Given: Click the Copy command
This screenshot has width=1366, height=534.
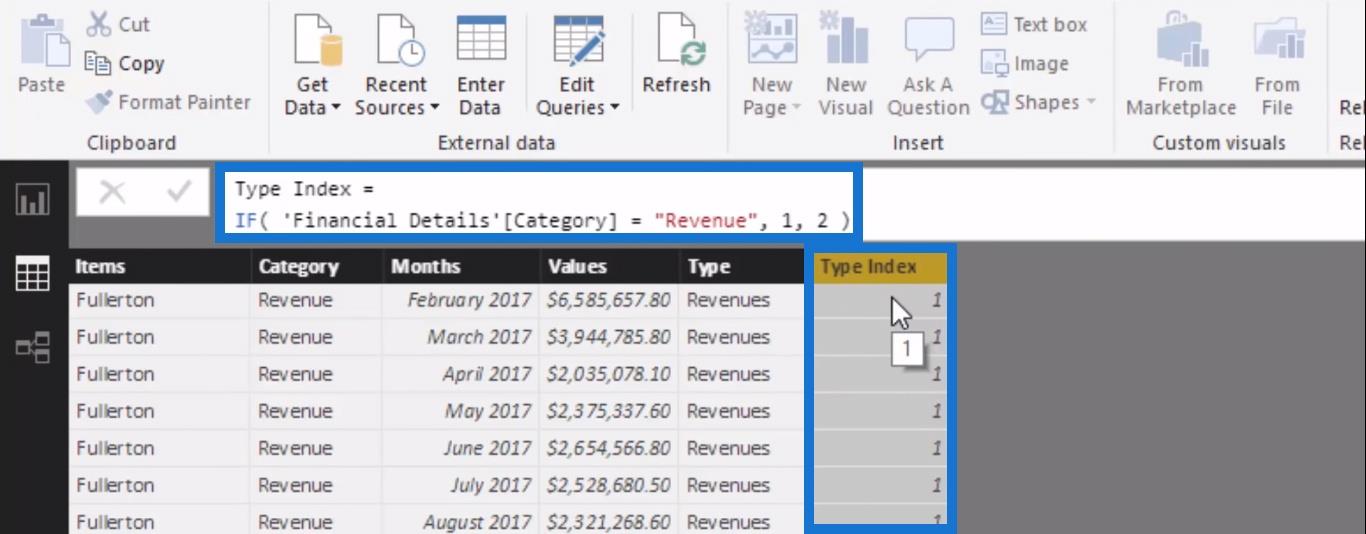Looking at the screenshot, I should pyautogui.click(x=124, y=63).
